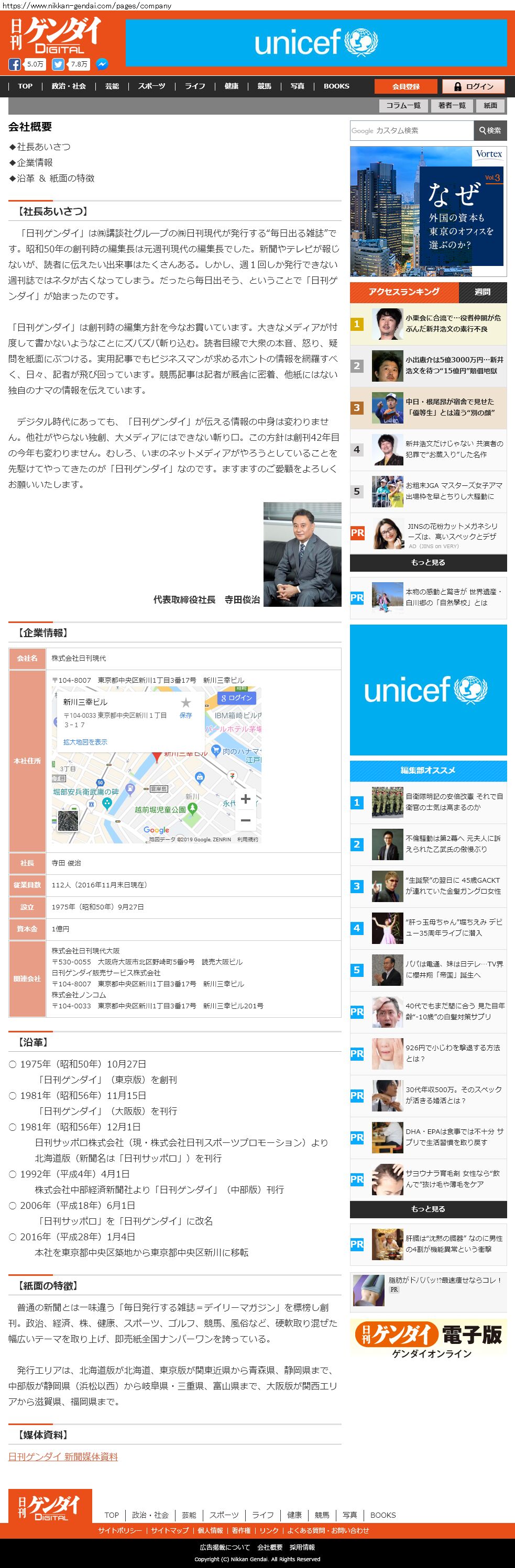This screenshot has height=1568, width=515.
Task: Click the sidebar unicef advertisement
Action: click(x=429, y=690)
